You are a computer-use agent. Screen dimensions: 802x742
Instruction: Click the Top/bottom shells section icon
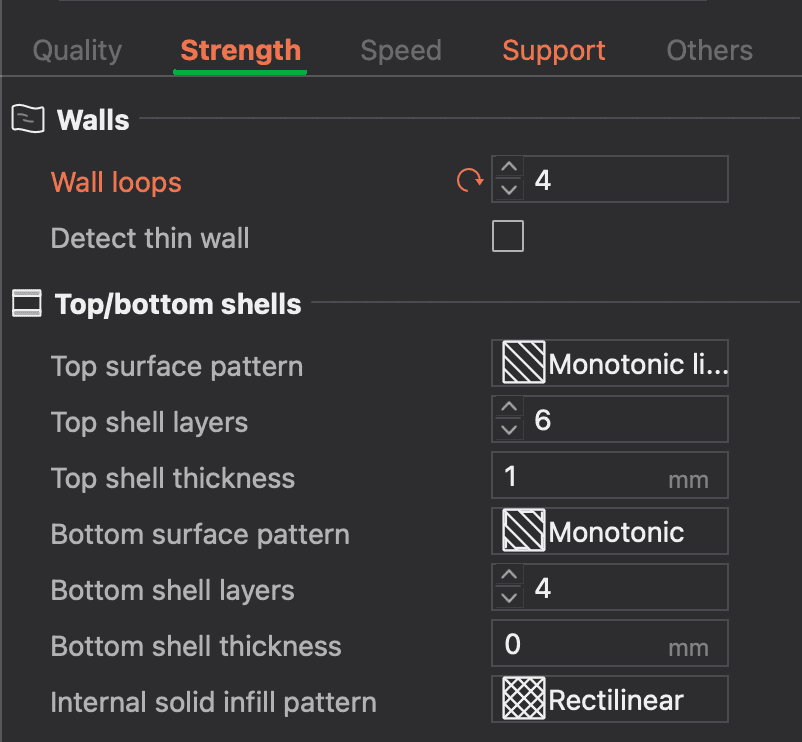pyautogui.click(x=27, y=303)
